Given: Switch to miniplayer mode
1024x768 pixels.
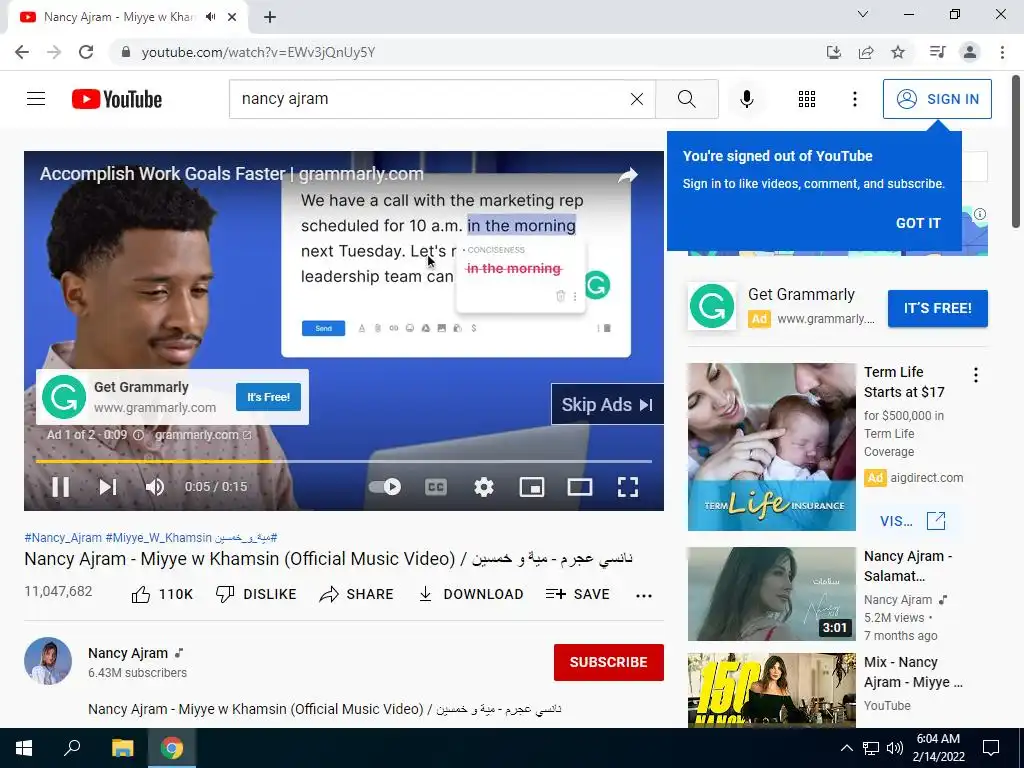Looking at the screenshot, I should click(532, 487).
